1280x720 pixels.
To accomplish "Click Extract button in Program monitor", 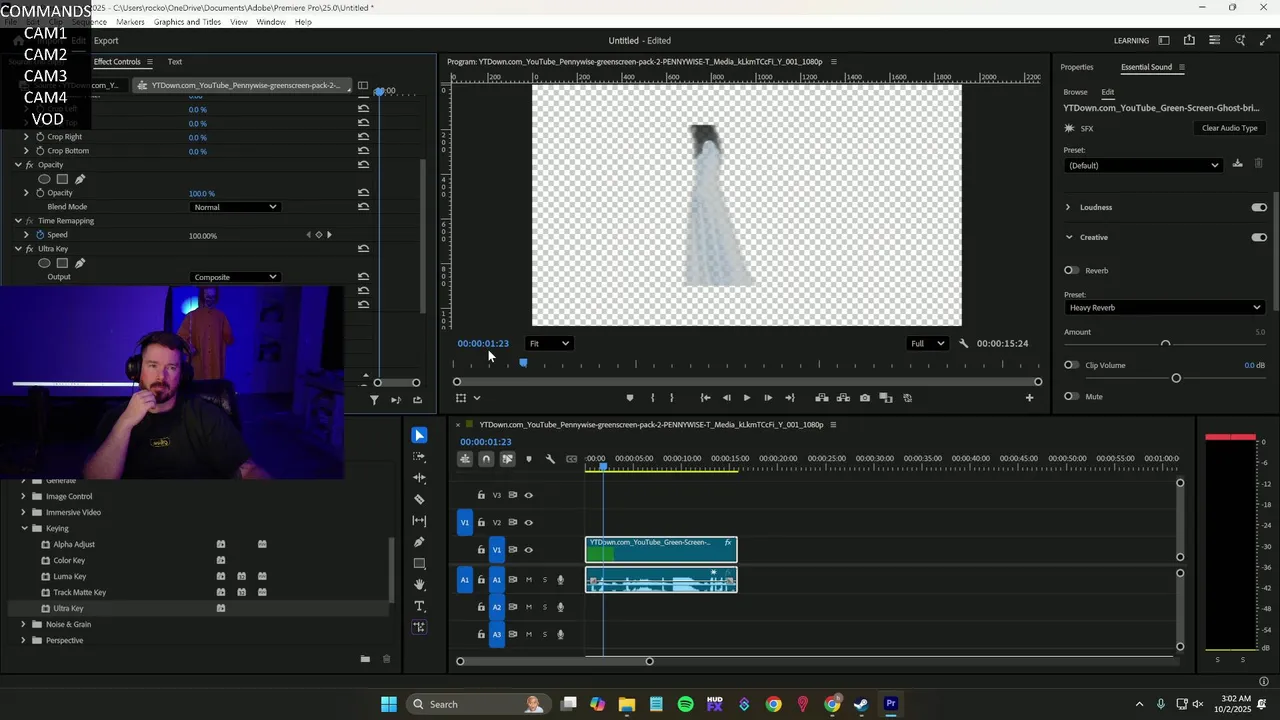I will pos(843,398).
